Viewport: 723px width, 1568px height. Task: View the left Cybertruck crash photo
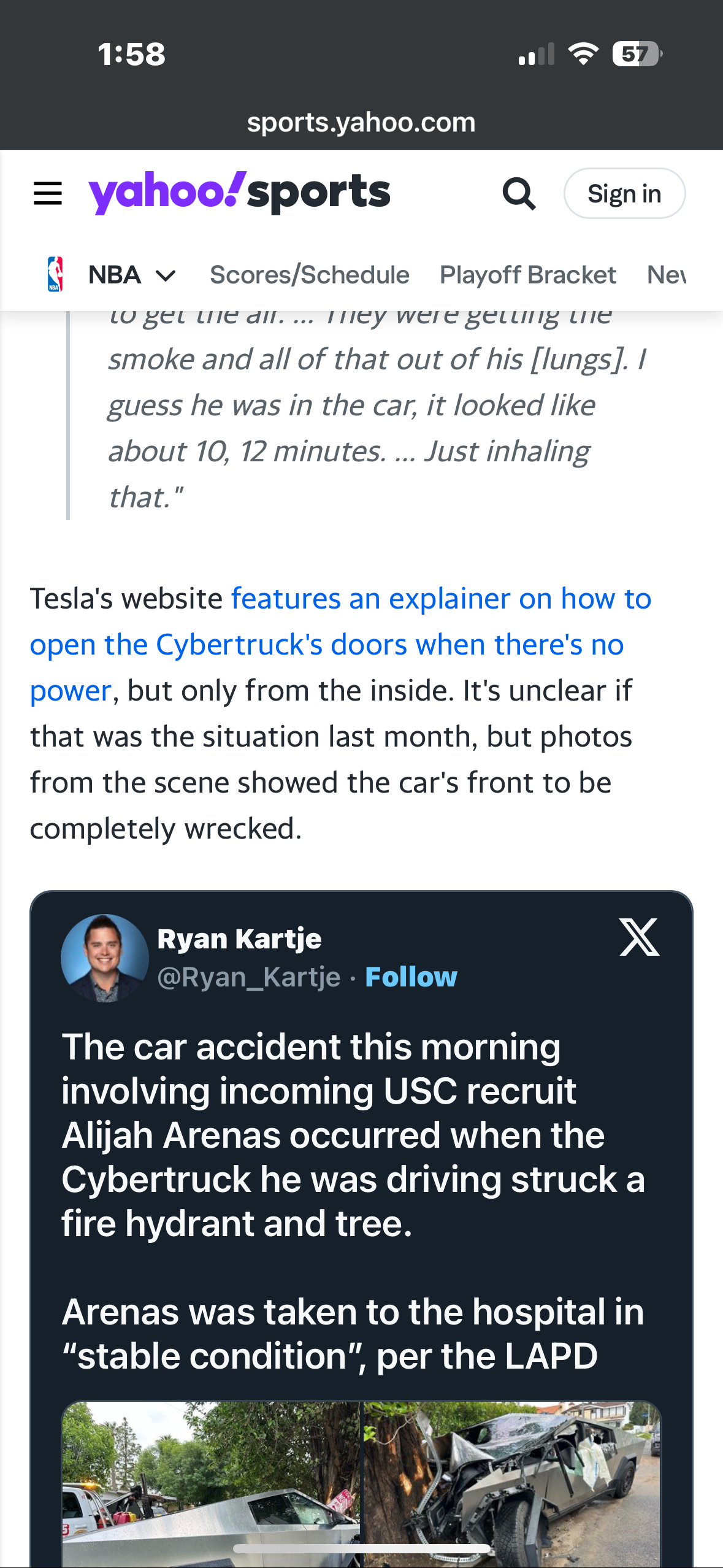[211, 1483]
